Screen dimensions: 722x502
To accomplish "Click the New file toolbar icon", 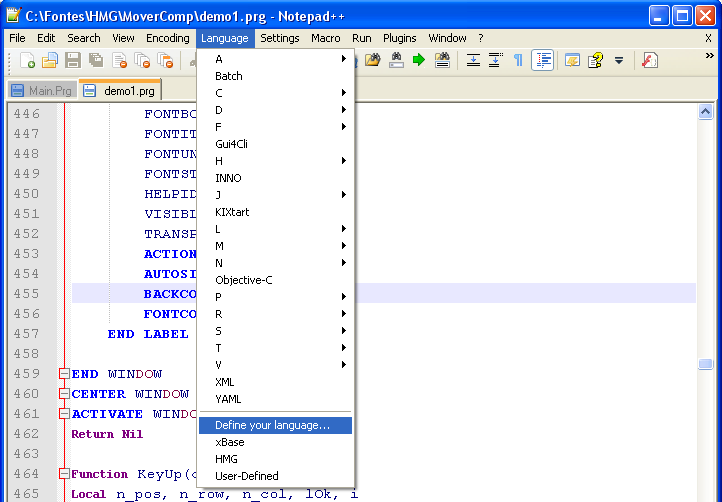I will [28, 61].
